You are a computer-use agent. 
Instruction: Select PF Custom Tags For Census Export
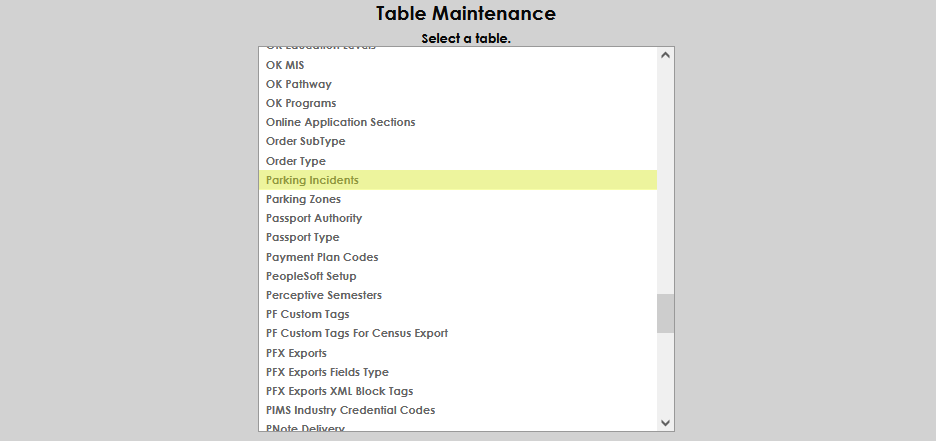357,333
